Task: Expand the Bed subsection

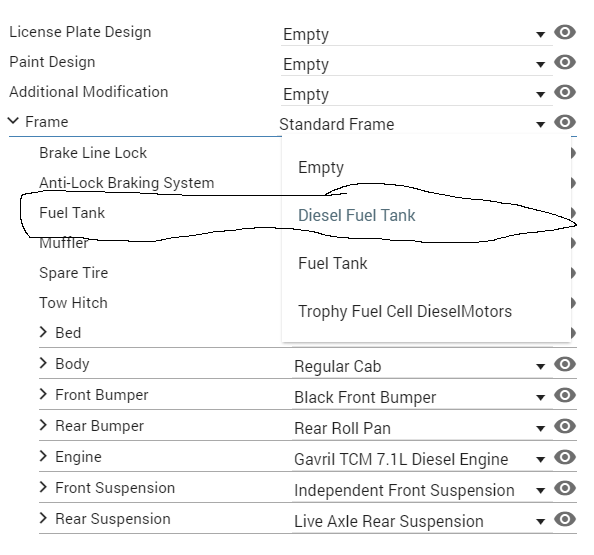Action: pyautogui.click(x=43, y=332)
